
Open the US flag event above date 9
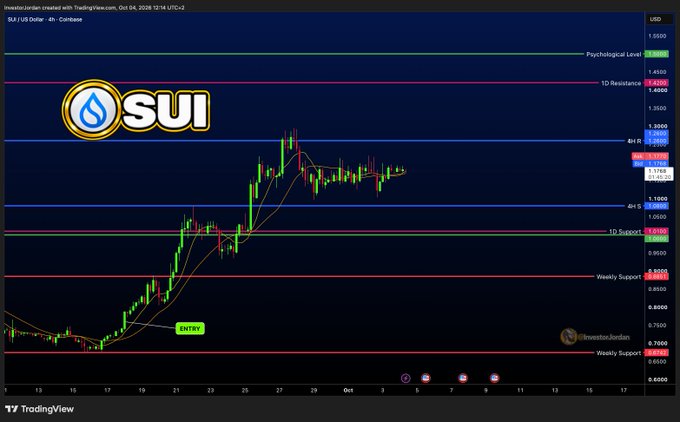(x=494, y=378)
